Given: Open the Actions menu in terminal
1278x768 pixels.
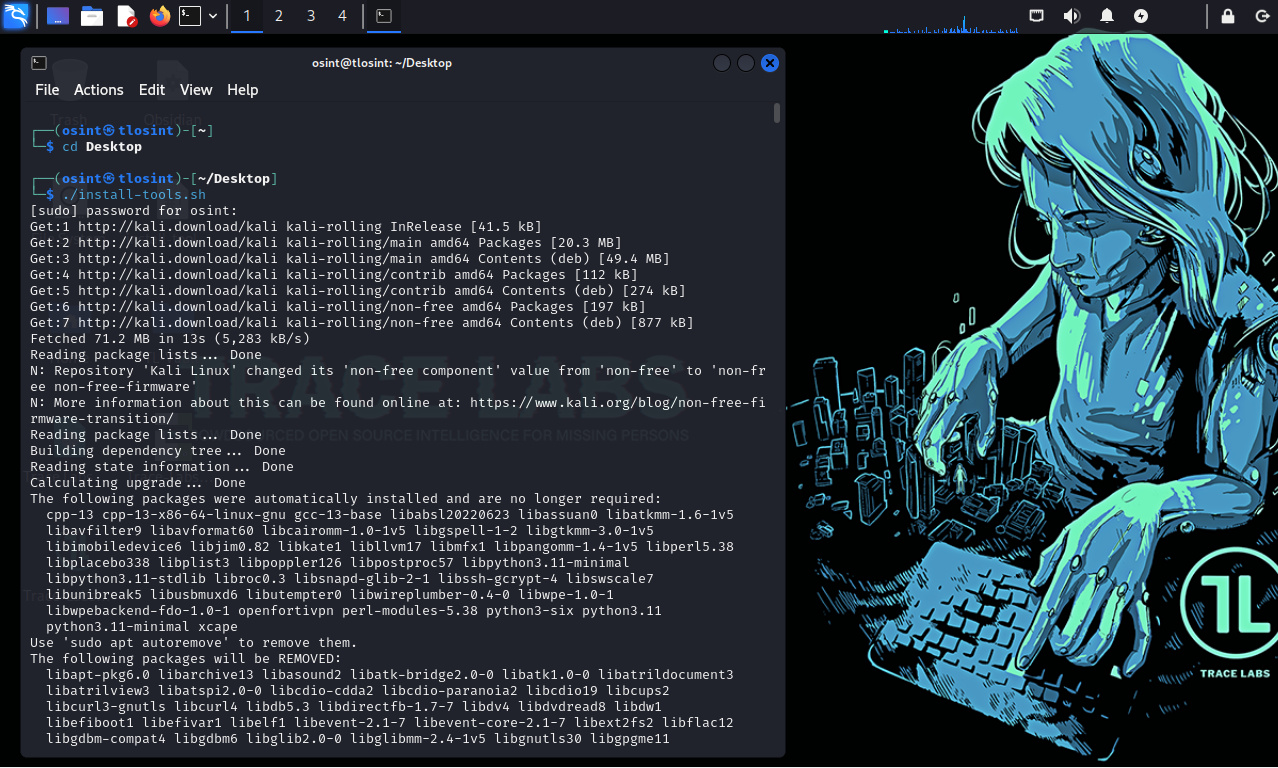Looking at the screenshot, I should (99, 90).
